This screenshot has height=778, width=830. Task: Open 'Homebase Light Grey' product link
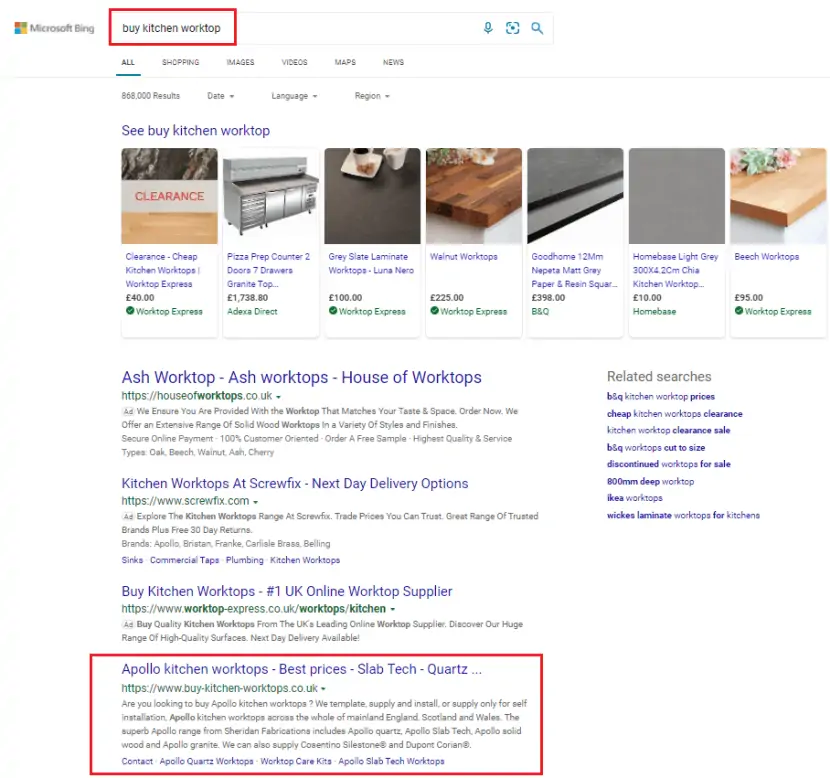pyautogui.click(x=675, y=270)
